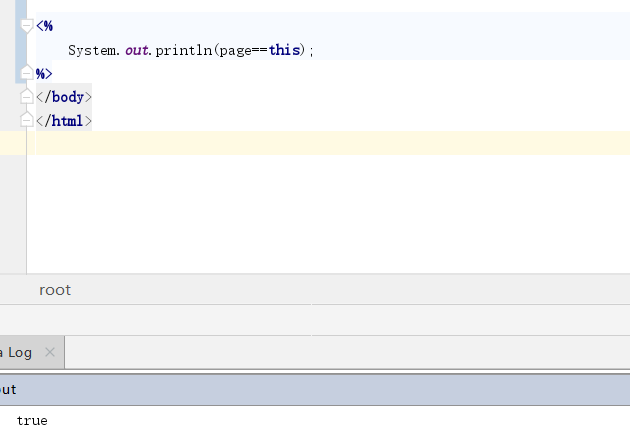Click the fold marker beside the closing %> tag
The height and width of the screenshot is (448, 630).
[x=27, y=73]
